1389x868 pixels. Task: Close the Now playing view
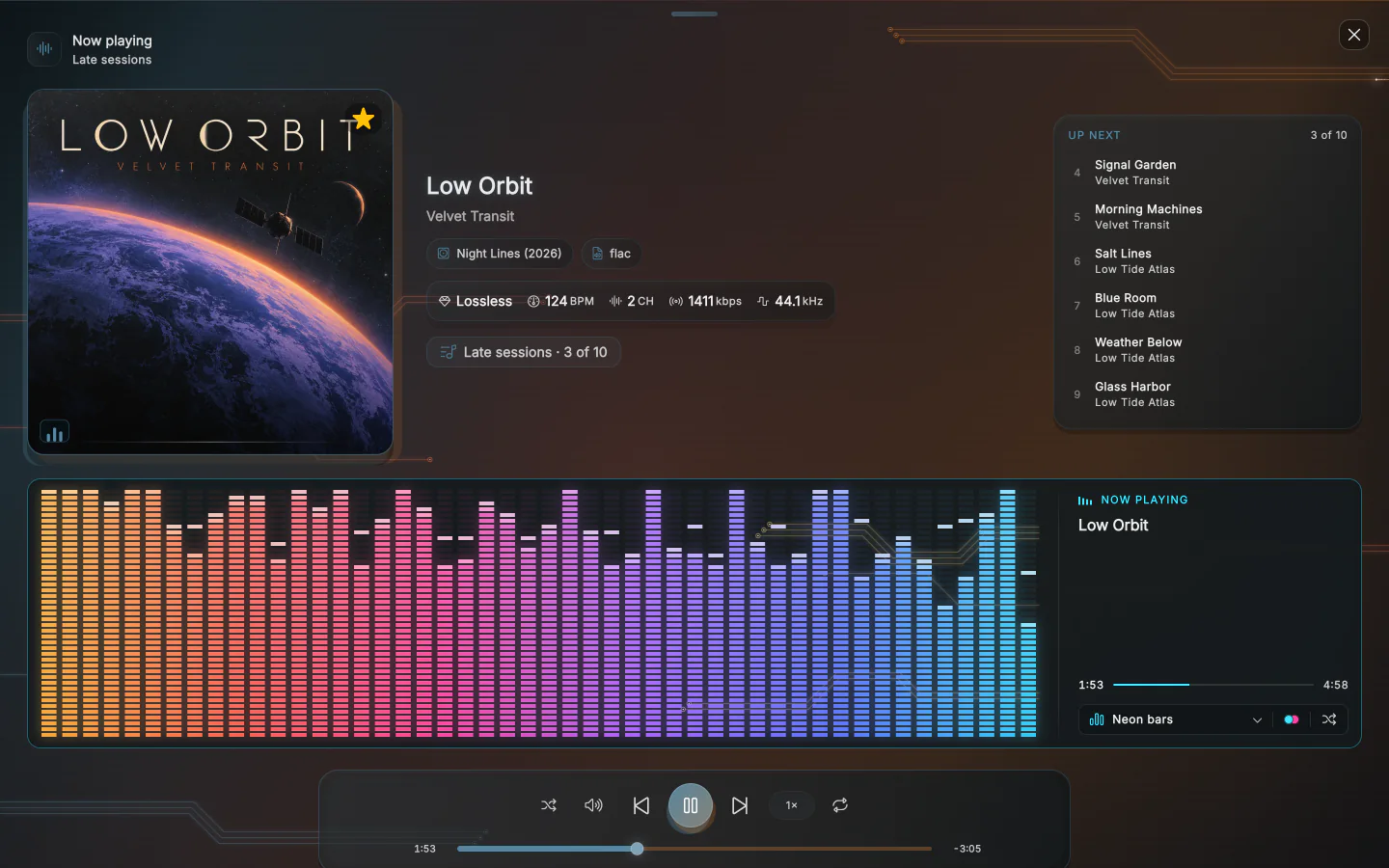(1354, 35)
